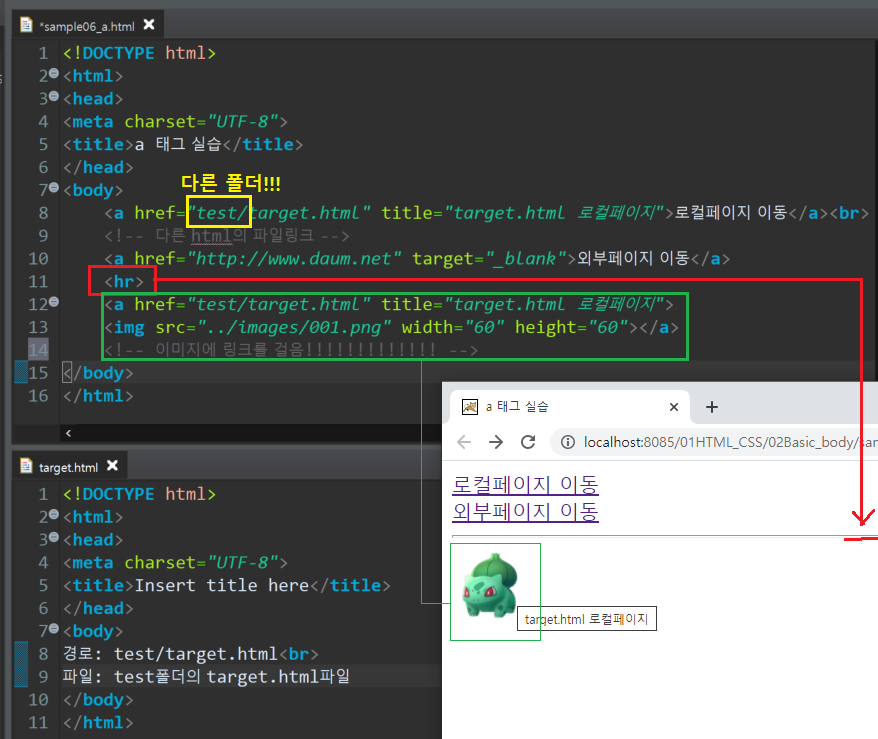
Task: Click the '_blank' target attribute value
Action: pos(526,259)
